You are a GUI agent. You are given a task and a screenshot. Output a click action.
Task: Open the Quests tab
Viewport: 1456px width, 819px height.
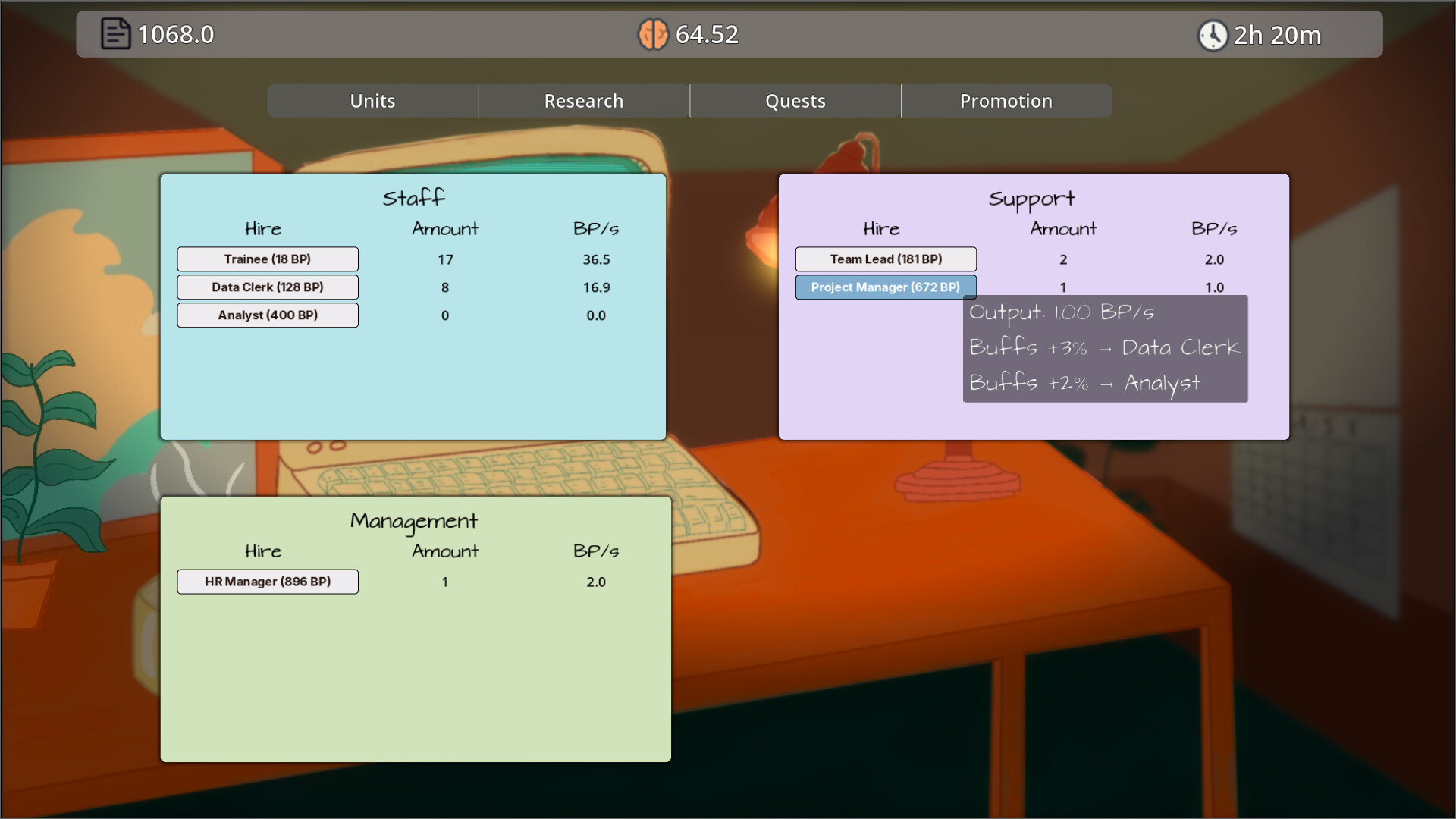795,101
